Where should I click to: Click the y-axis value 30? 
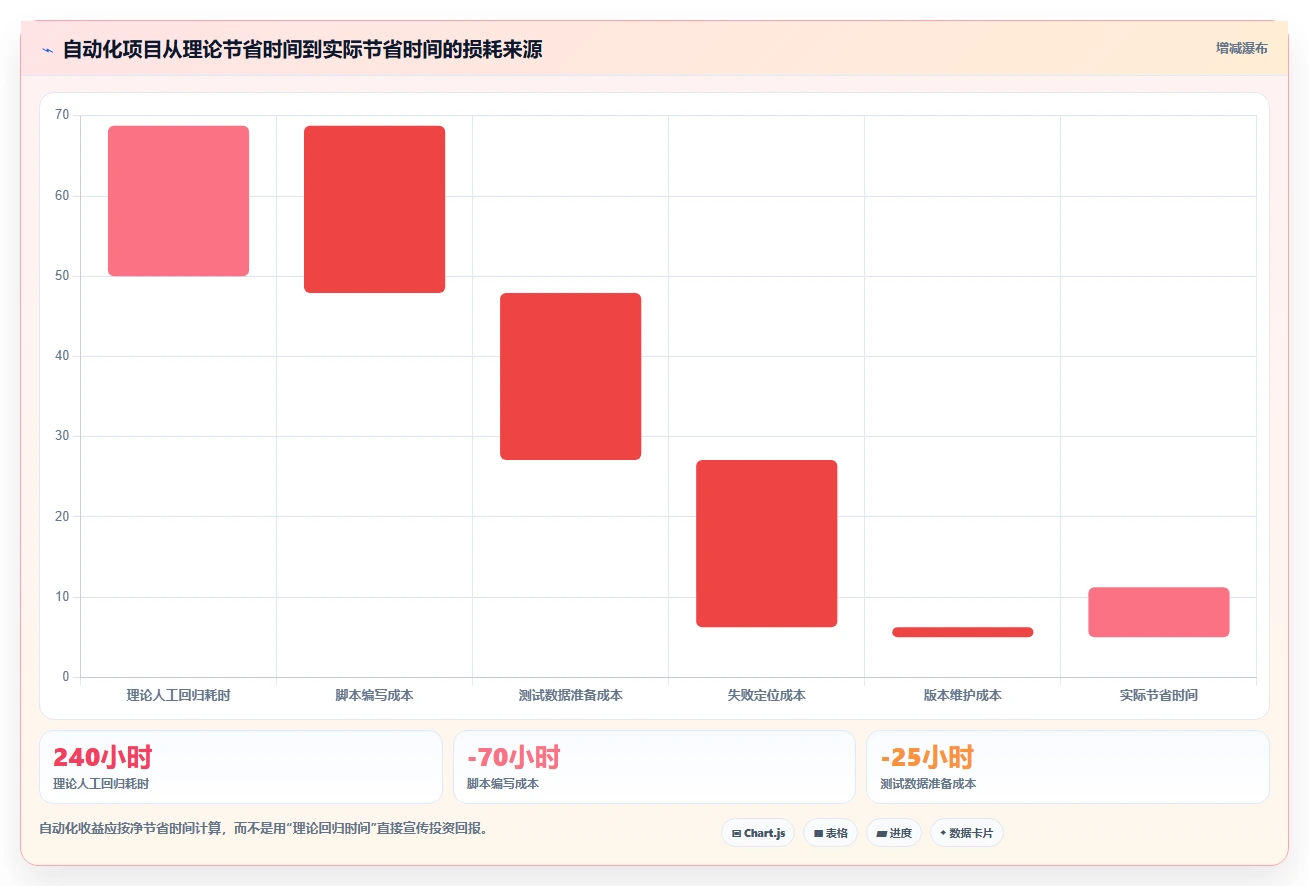(x=62, y=436)
